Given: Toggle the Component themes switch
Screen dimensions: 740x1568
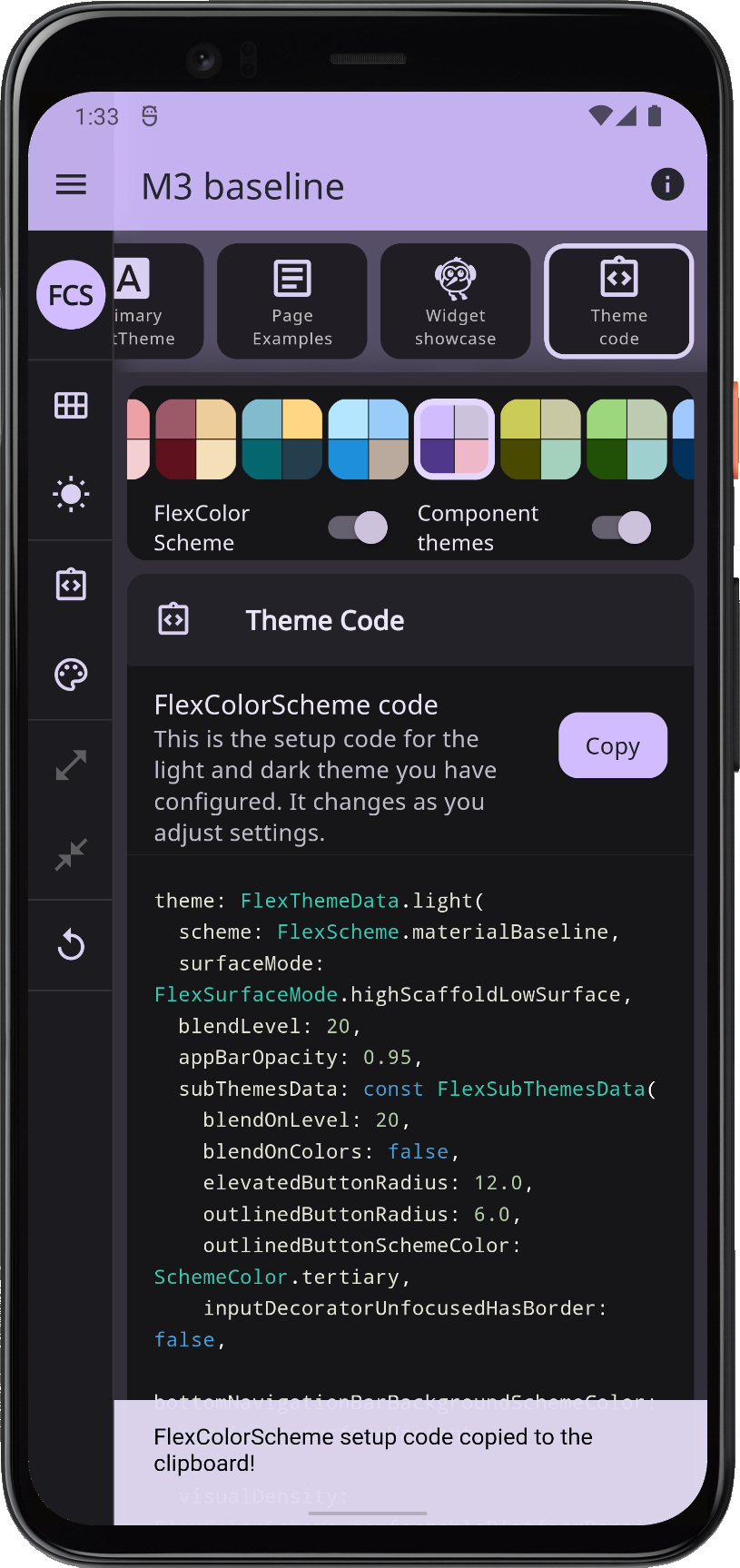Looking at the screenshot, I should tap(622, 528).
